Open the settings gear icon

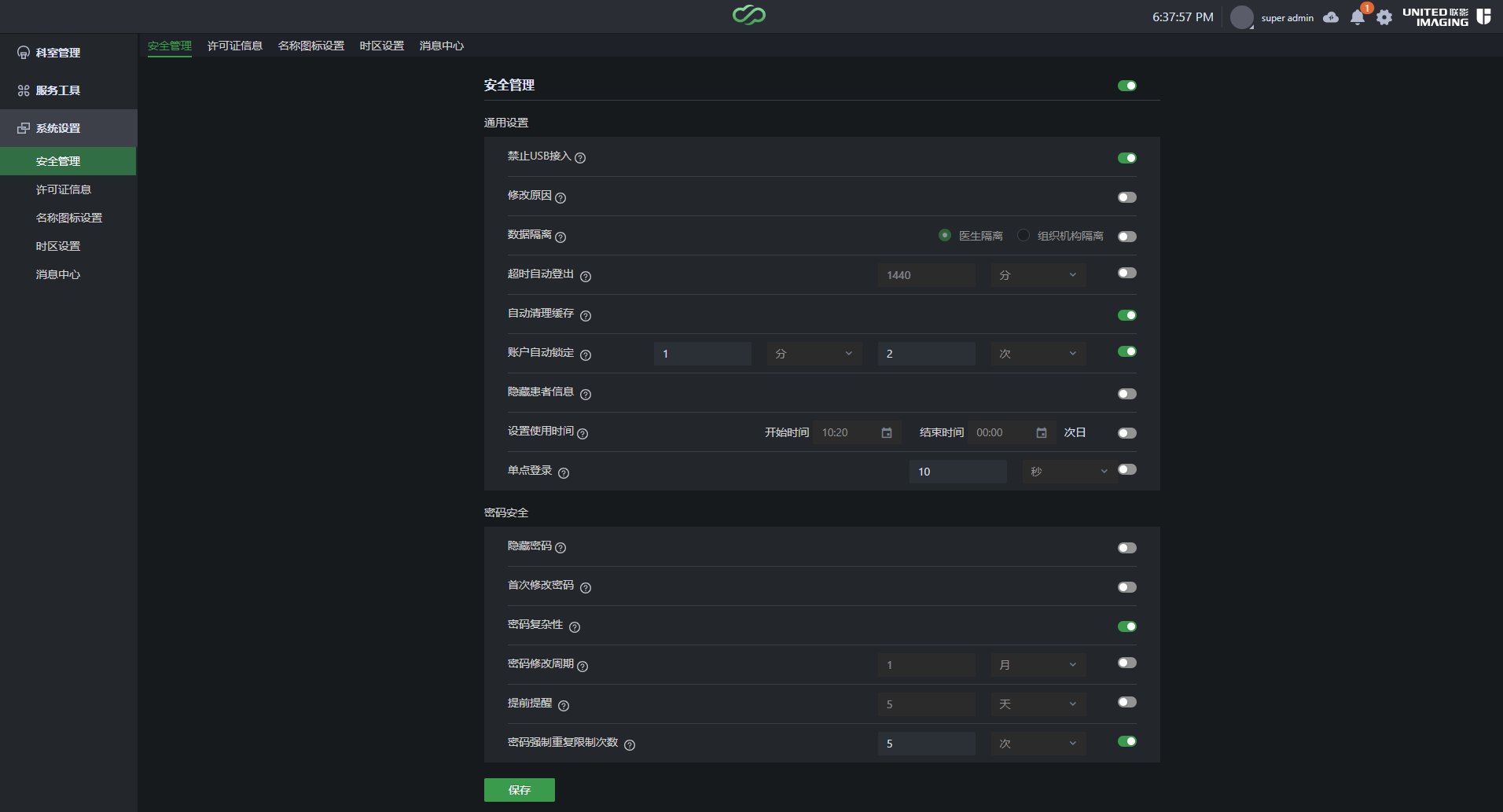point(1384,17)
